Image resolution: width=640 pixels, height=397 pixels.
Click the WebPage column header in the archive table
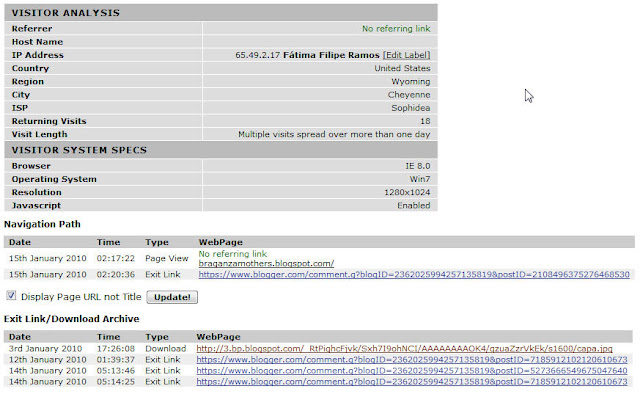218,337
